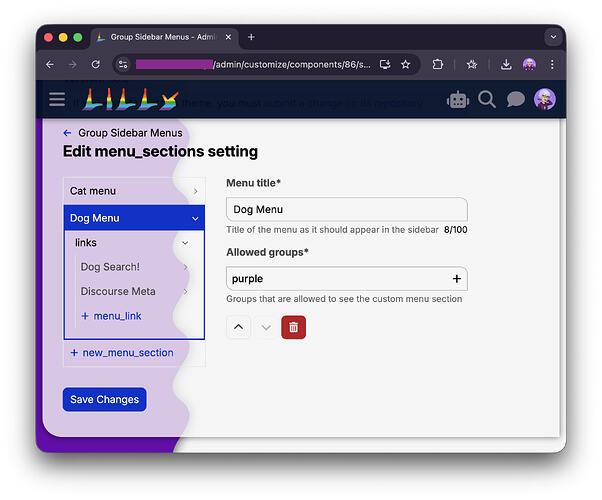Open the chat bubble icon
Screen dimensions: 602x500
point(516,99)
